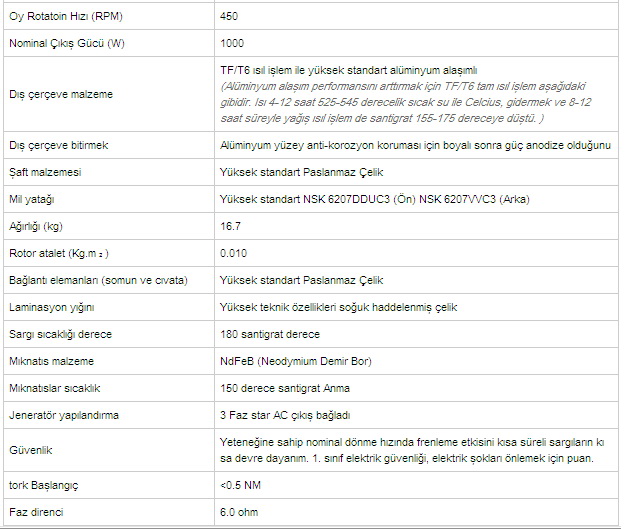Image resolution: width=640 pixels, height=529 pixels.
Task: Select the Dış çerçeve bitirmek row label
Action: tap(58, 145)
